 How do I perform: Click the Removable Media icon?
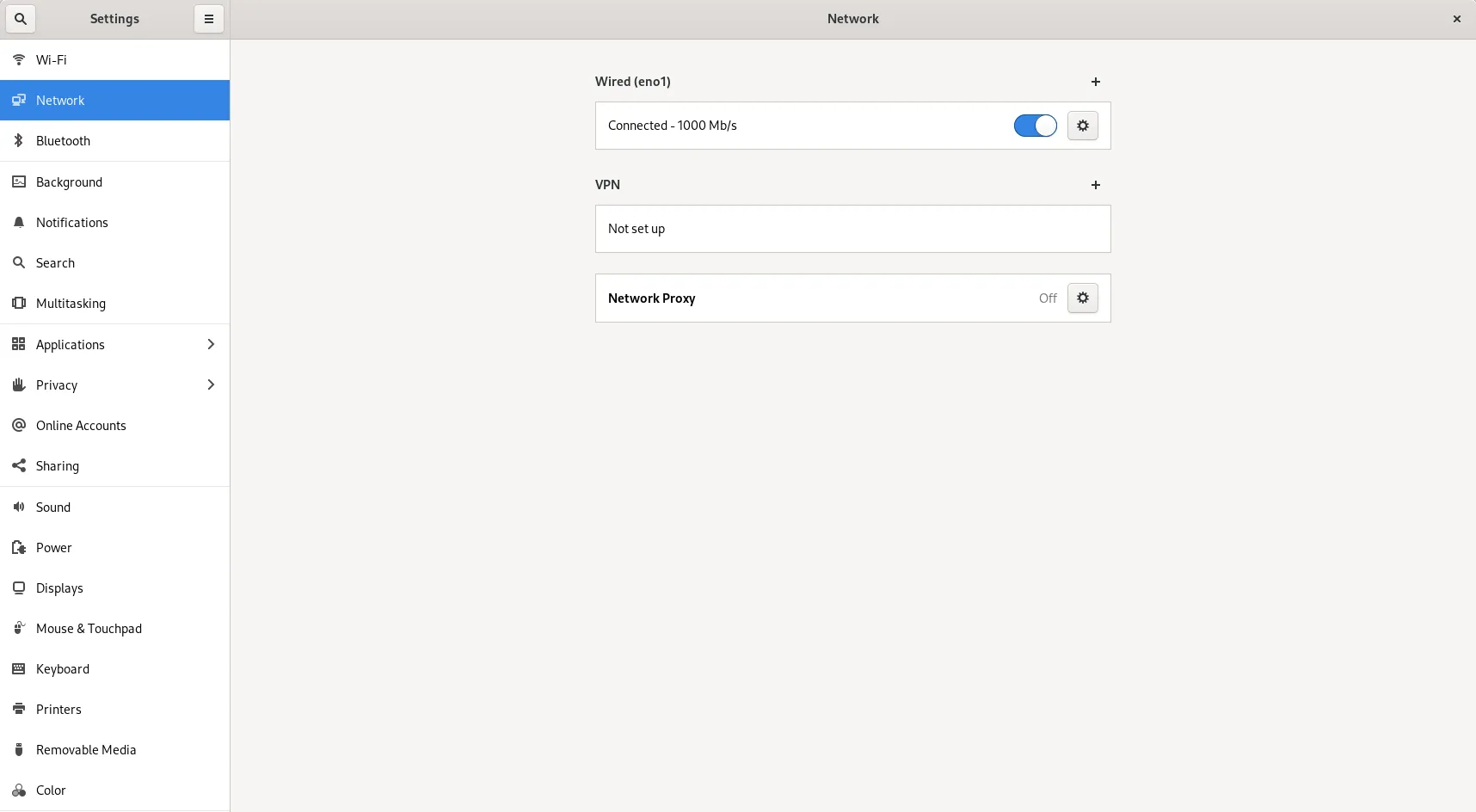point(19,750)
